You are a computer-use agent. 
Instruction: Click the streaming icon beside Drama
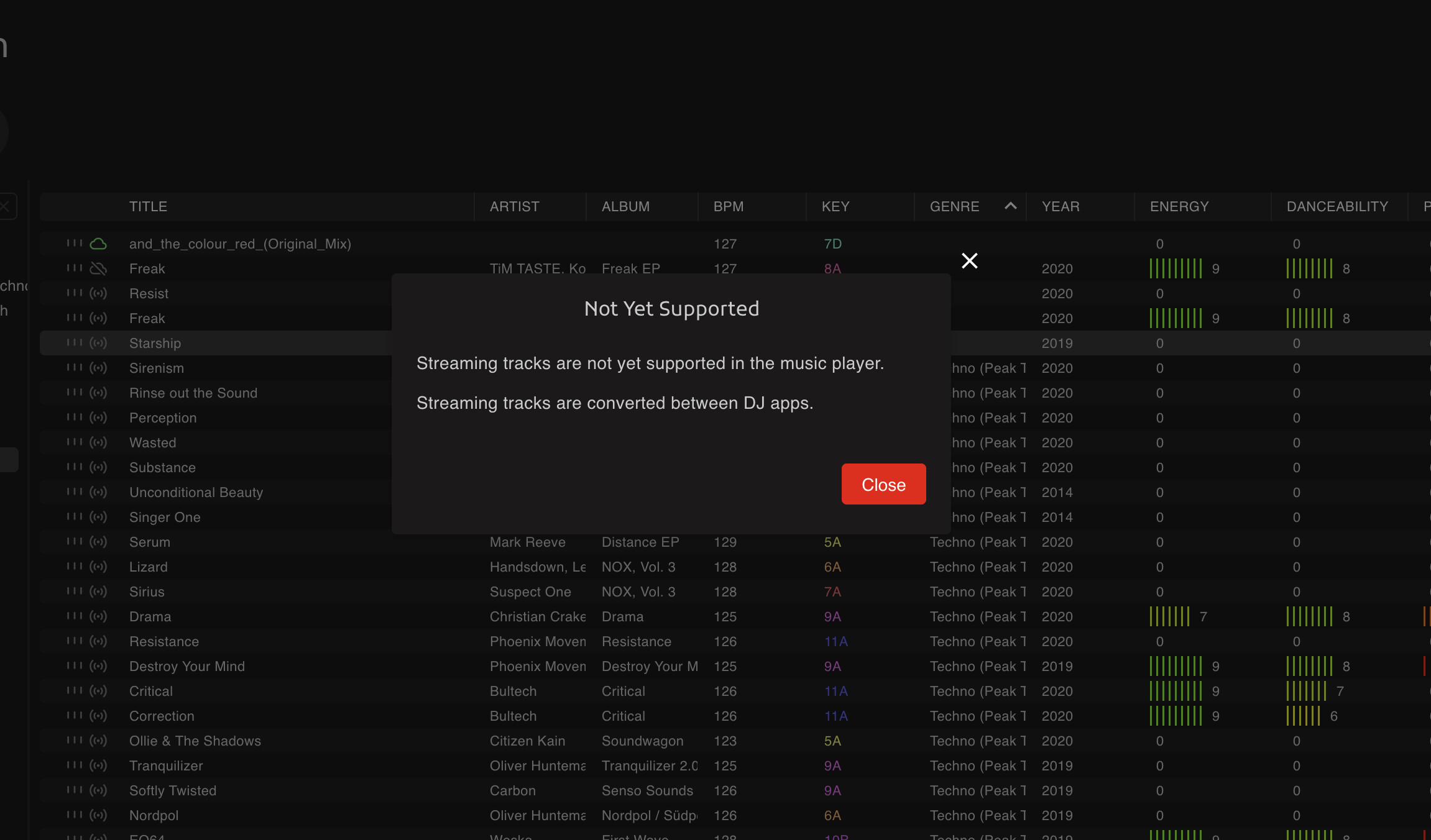tap(98, 616)
